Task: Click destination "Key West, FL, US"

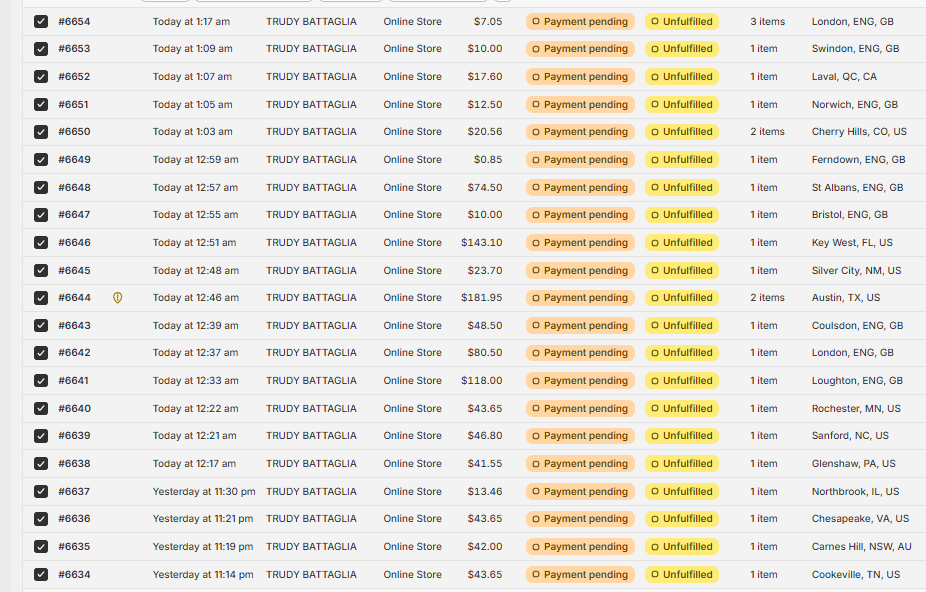Action: [852, 243]
